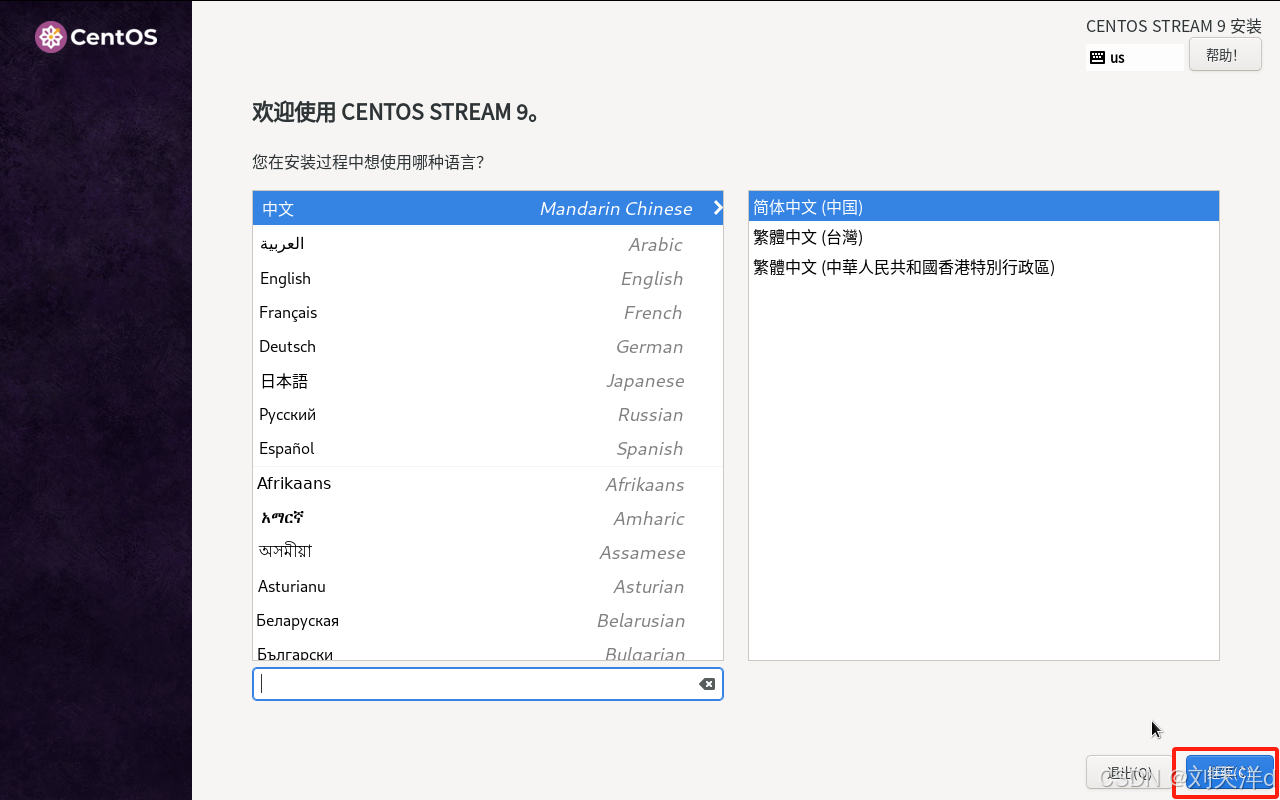Select Afrikaans in the list
1280x800 pixels.
point(487,484)
